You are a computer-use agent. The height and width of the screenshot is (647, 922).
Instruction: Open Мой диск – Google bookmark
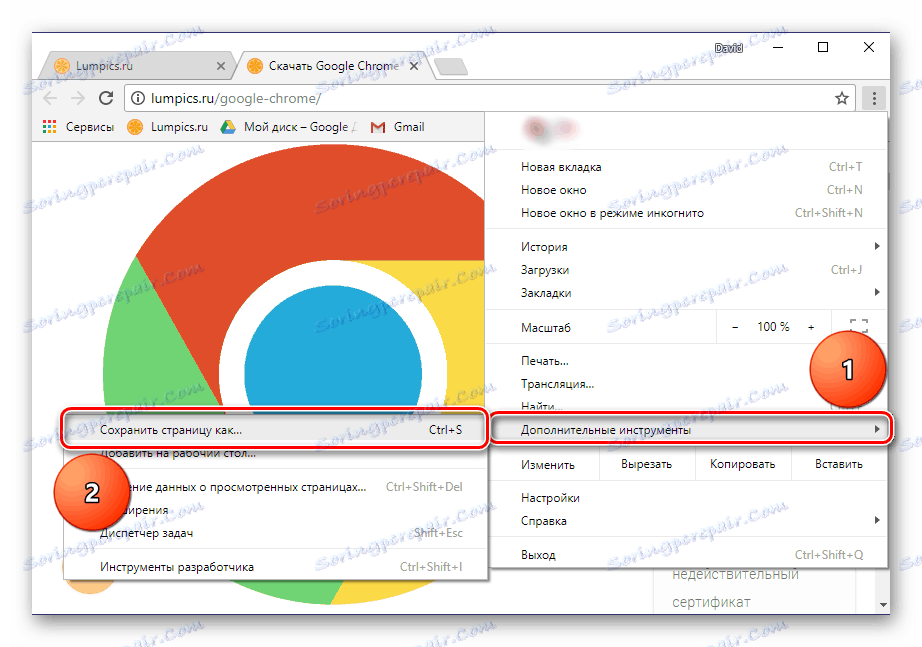pos(289,127)
